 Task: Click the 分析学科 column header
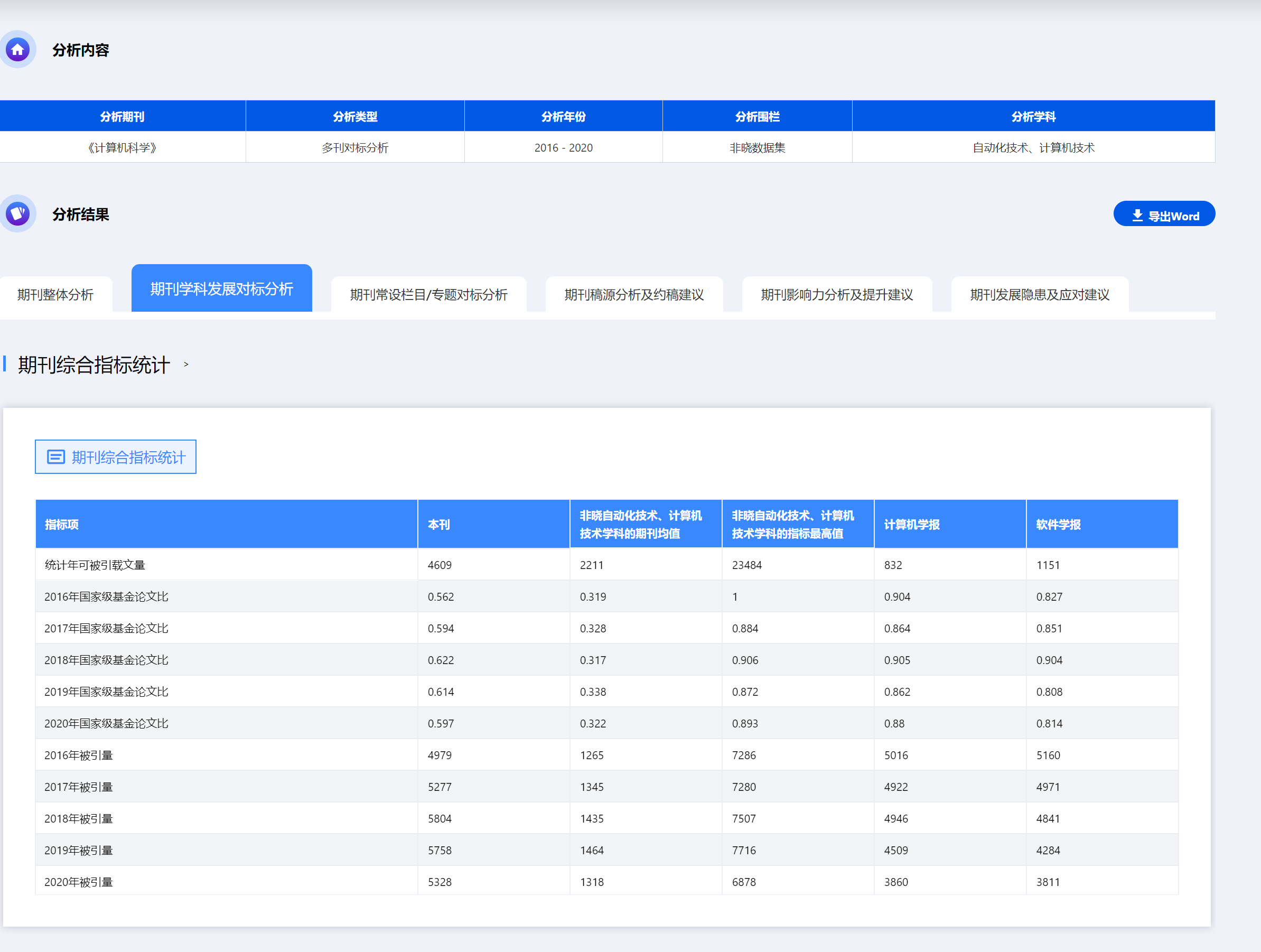click(x=1033, y=116)
